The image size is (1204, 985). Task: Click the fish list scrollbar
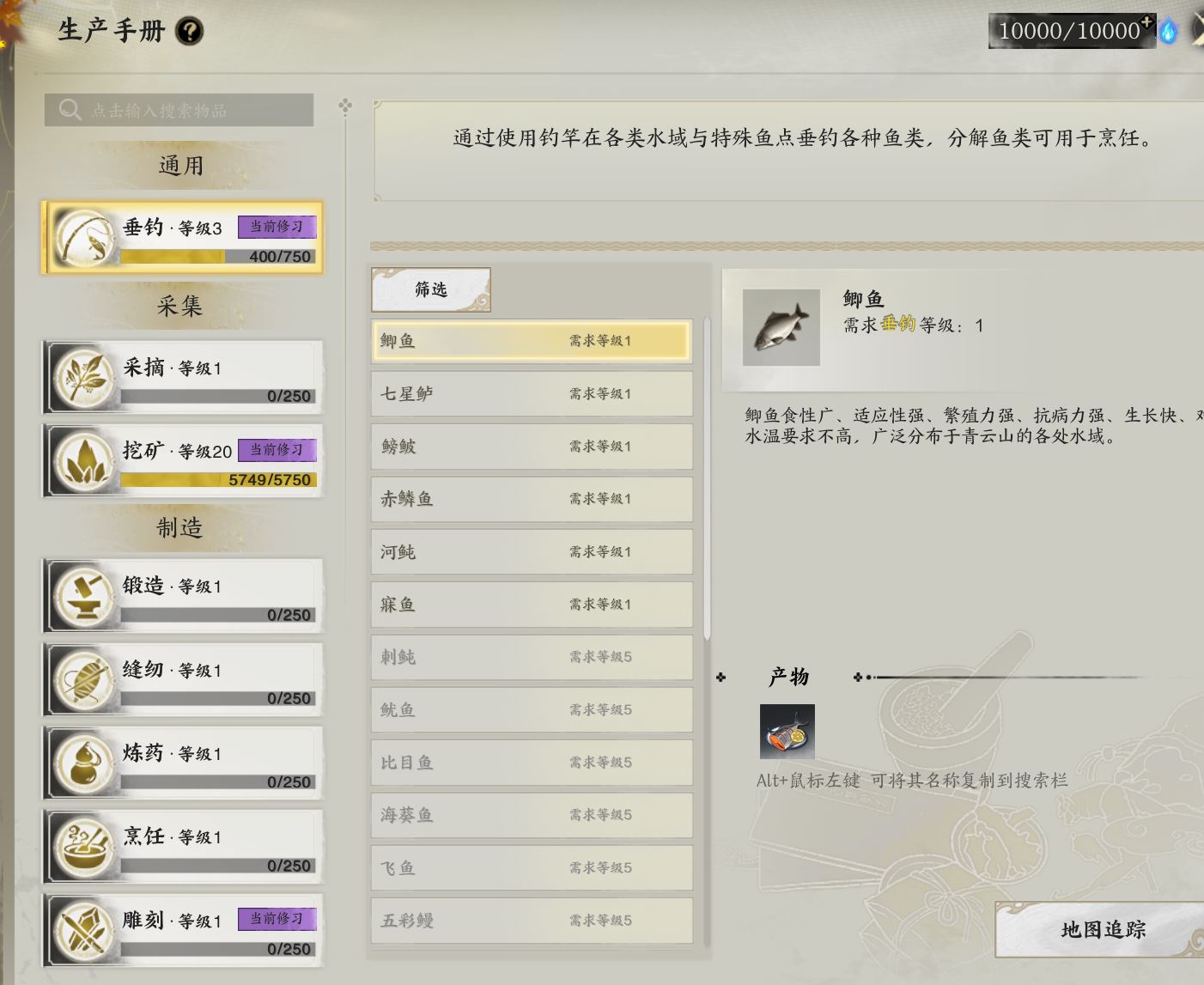pos(707,479)
